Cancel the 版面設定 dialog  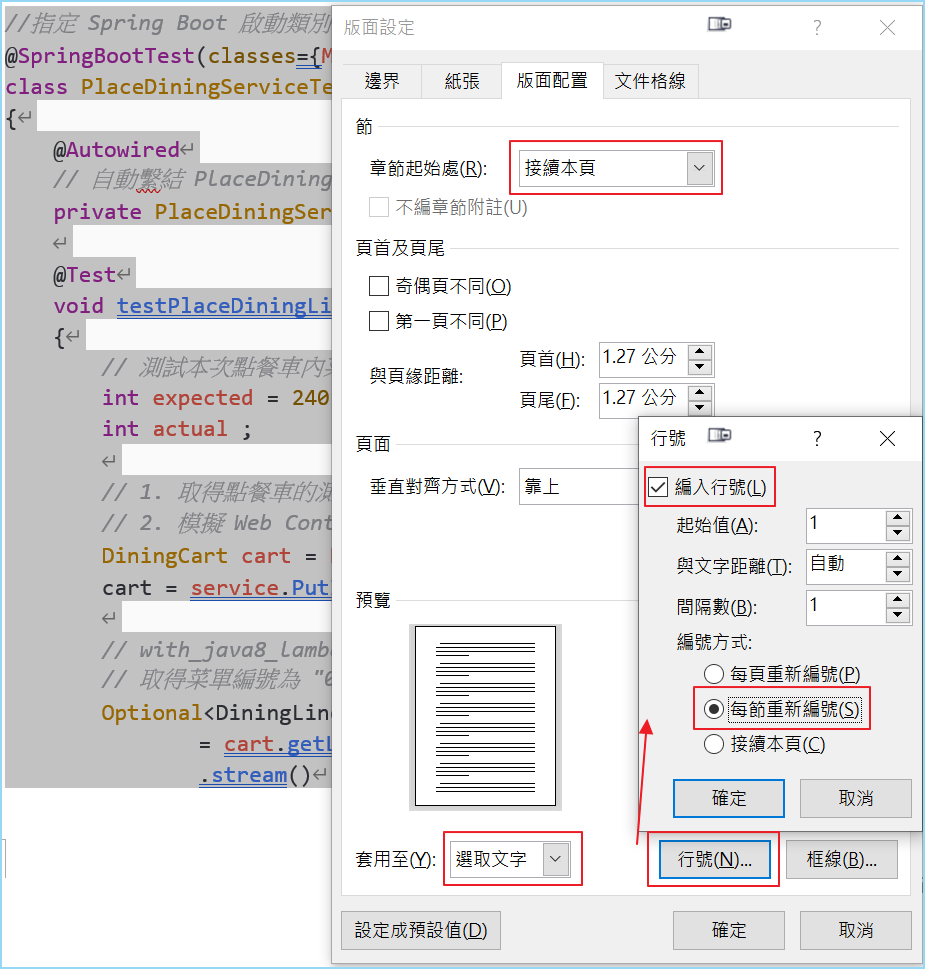point(855,930)
